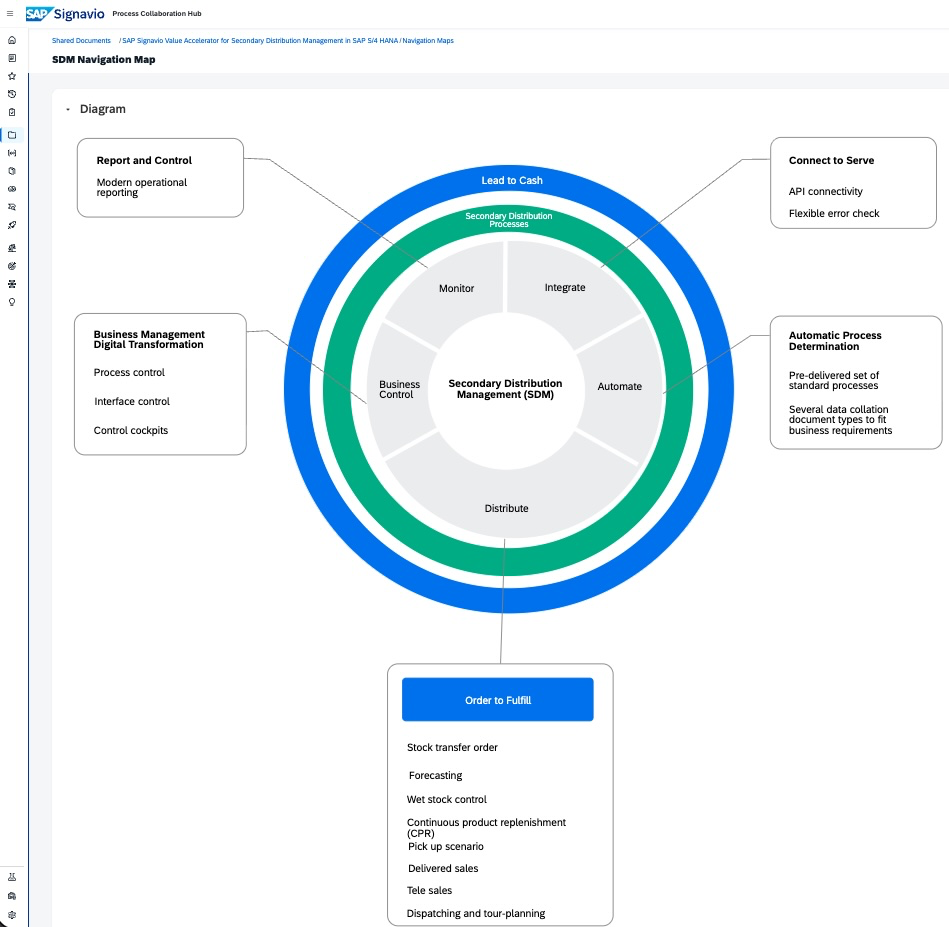Collapse the Diagram section

point(68,110)
